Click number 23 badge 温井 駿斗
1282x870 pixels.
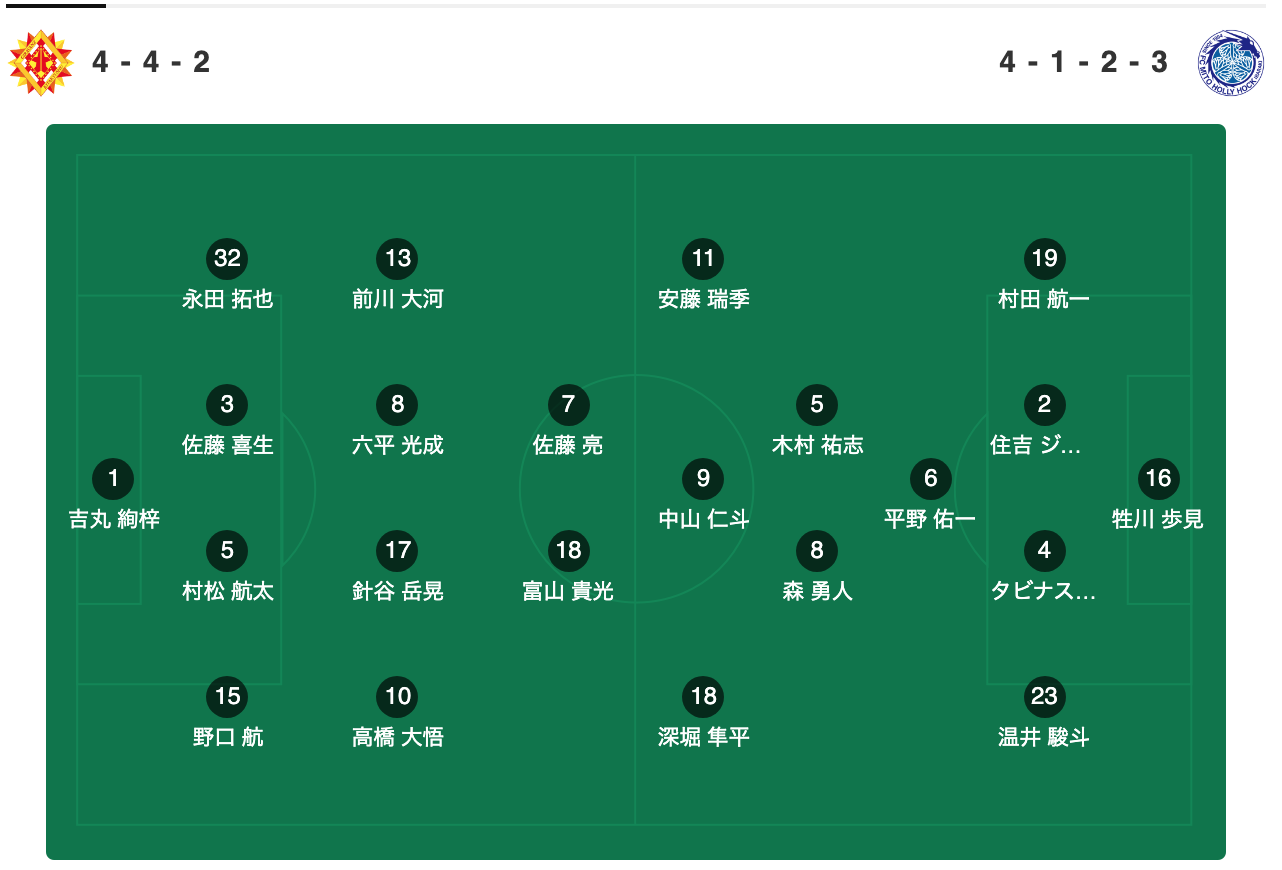pyautogui.click(x=1044, y=696)
